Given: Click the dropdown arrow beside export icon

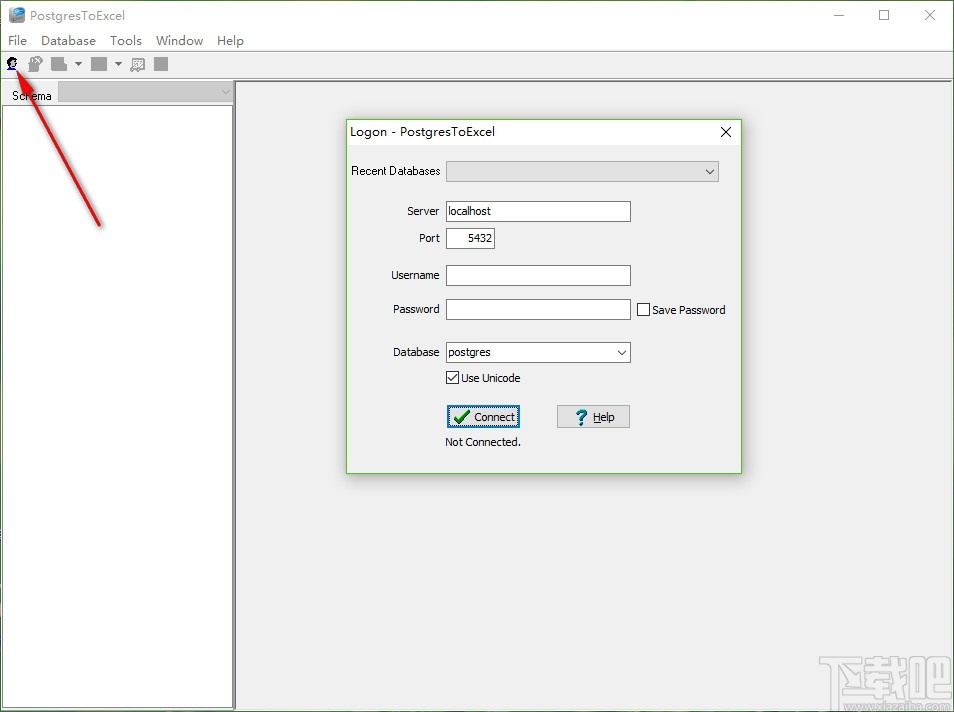Looking at the screenshot, I should (x=78, y=64).
